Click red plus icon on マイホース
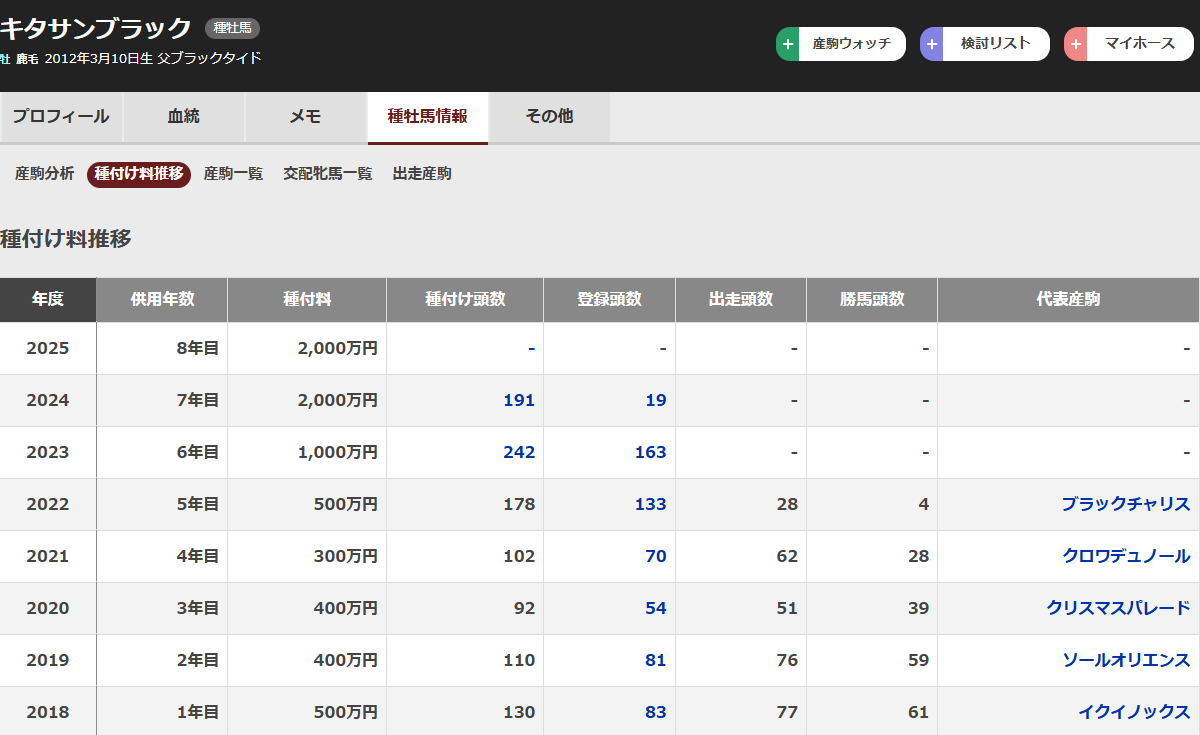The height and width of the screenshot is (735, 1200). click(1076, 44)
